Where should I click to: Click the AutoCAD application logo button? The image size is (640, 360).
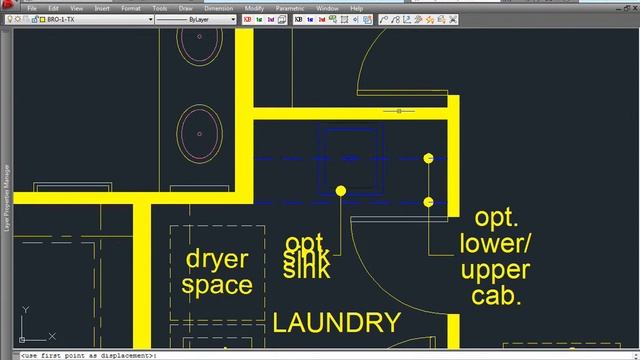pyautogui.click(x=8, y=4)
